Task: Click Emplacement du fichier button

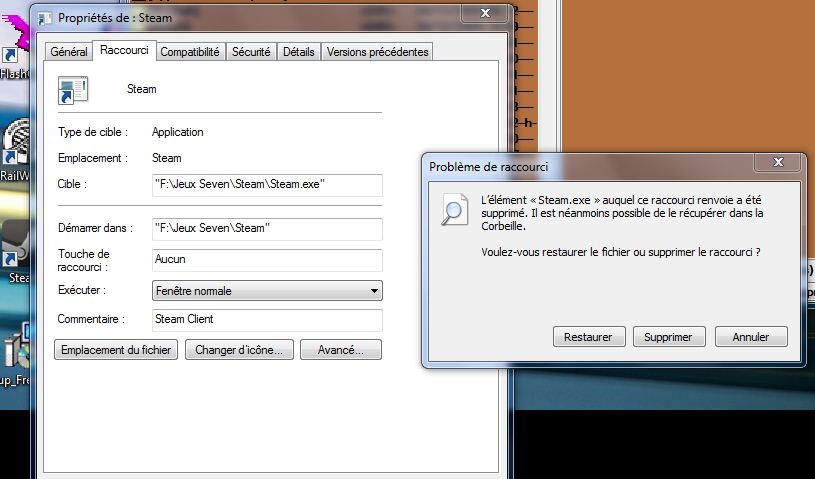Action: pyautogui.click(x=116, y=350)
